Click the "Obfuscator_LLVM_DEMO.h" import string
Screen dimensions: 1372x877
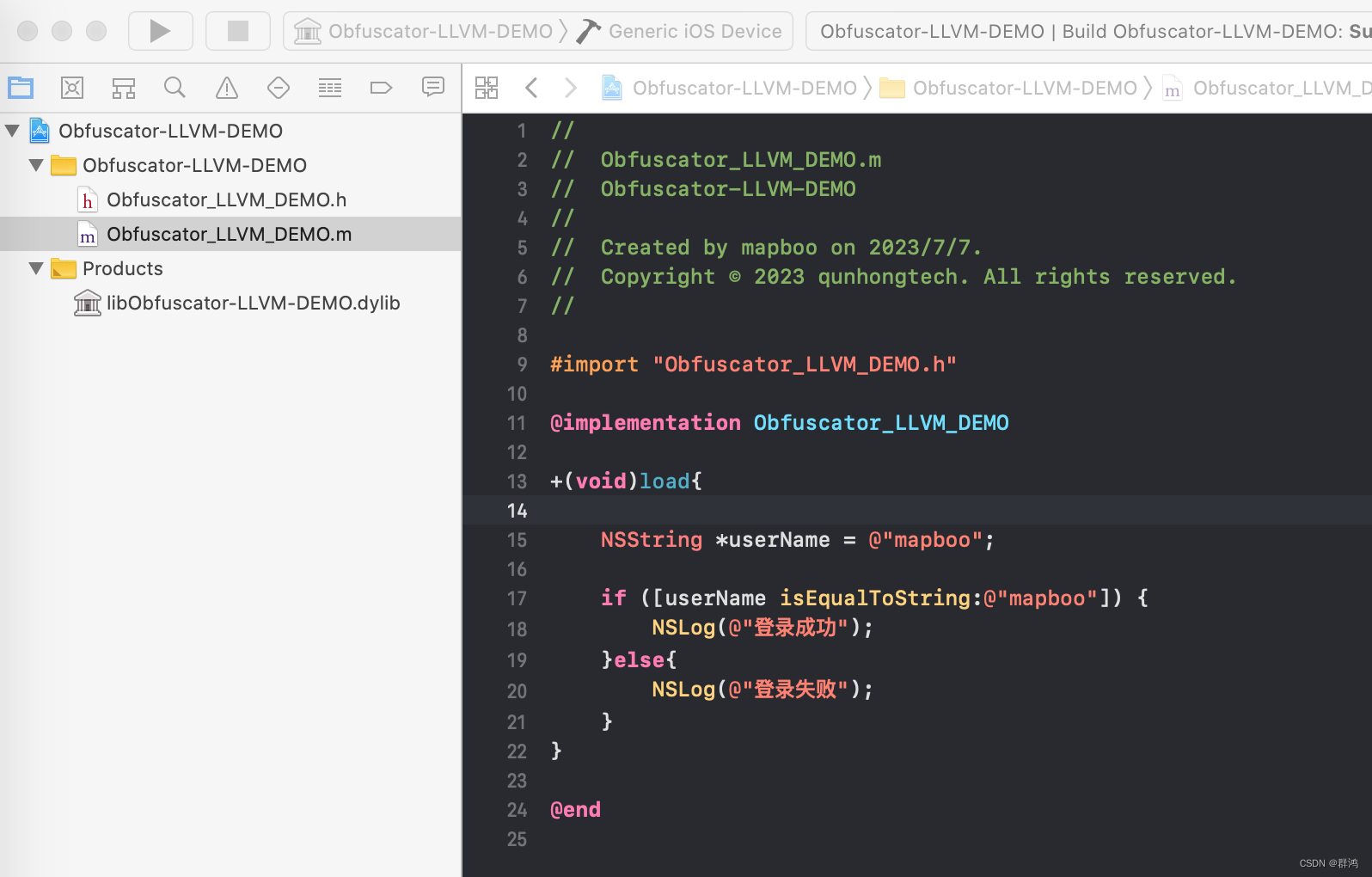[805, 365]
